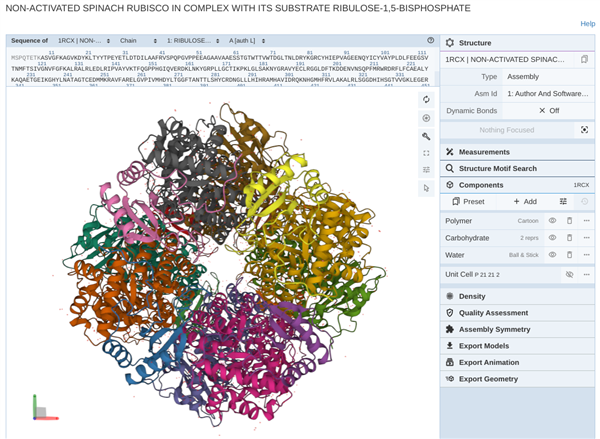The image size is (600, 439).
Task: Click the copy icon beside 1RCX structure
Action: pos(584,59)
